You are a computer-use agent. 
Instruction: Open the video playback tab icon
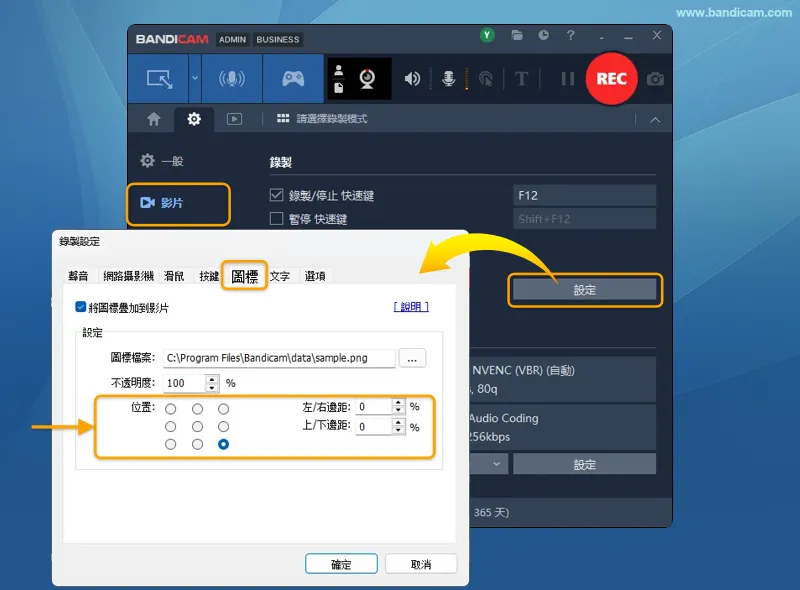(x=234, y=119)
